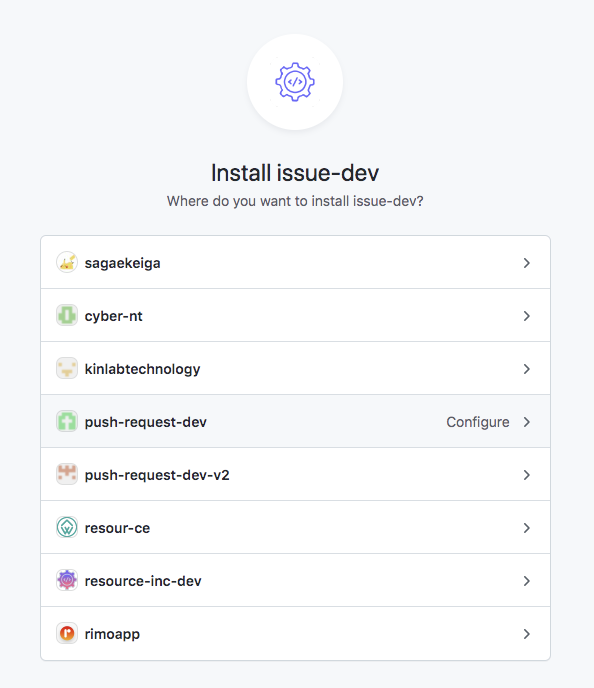This screenshot has width=594, height=688.
Task: Choose the kinlabtechnology organization name
Action: [x=142, y=369]
